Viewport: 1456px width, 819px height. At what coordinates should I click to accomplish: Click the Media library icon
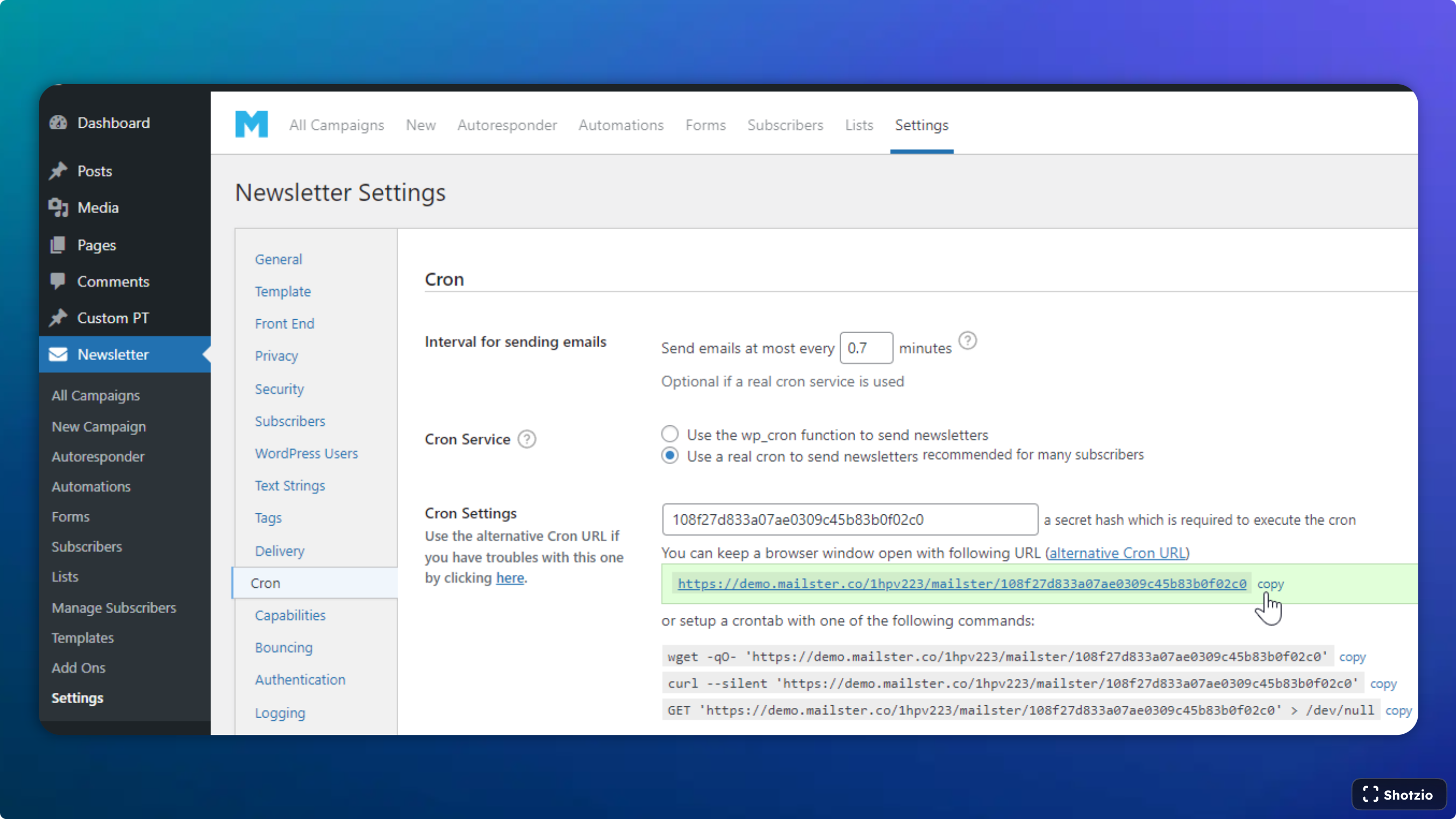click(58, 208)
